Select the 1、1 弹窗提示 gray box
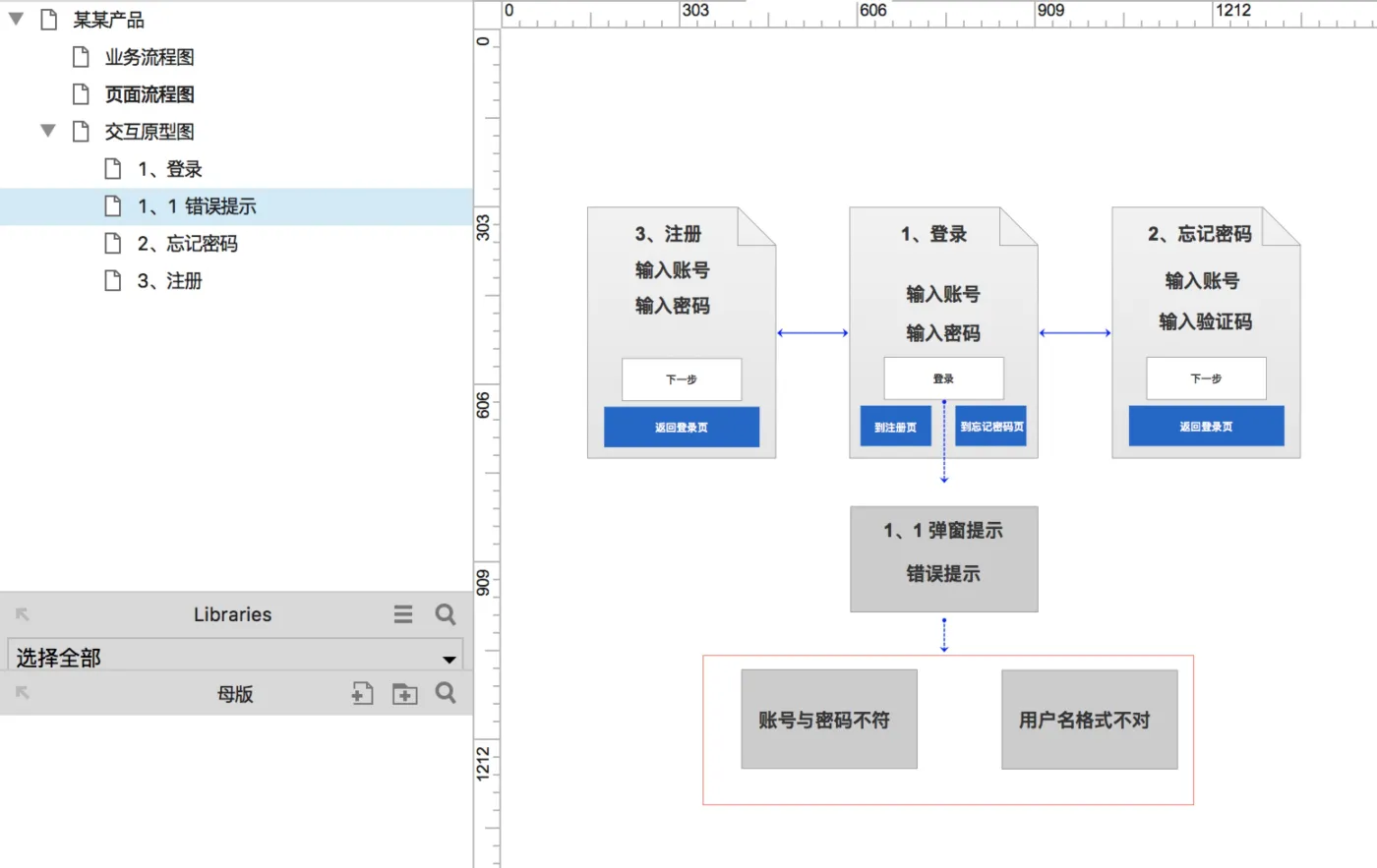The height and width of the screenshot is (868, 1377). pos(944,559)
